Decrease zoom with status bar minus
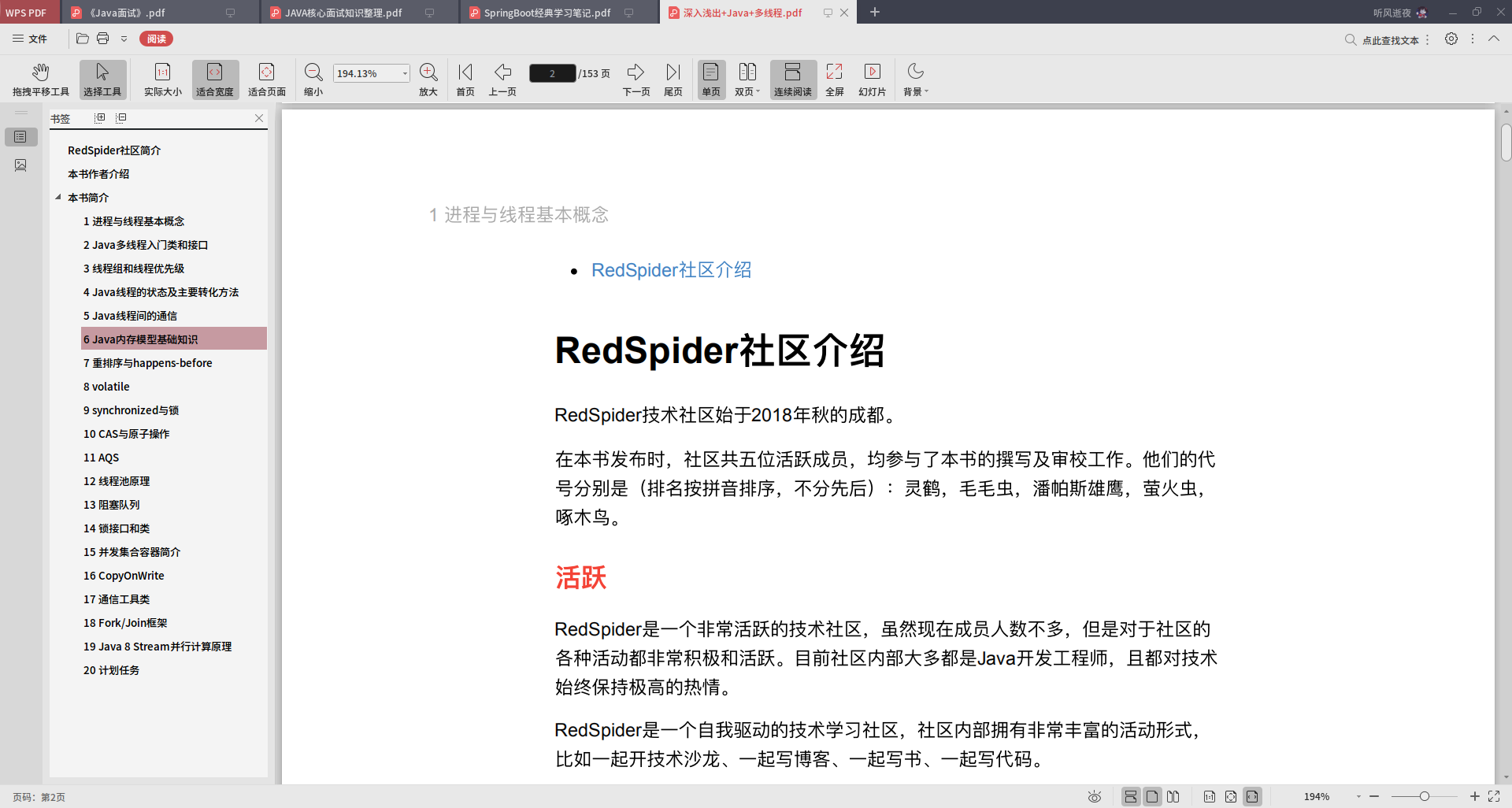 [x=1374, y=797]
